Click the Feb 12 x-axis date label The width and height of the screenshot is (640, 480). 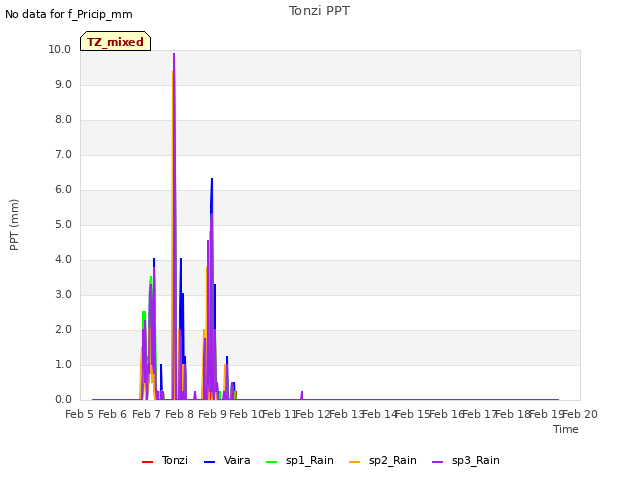(313, 414)
